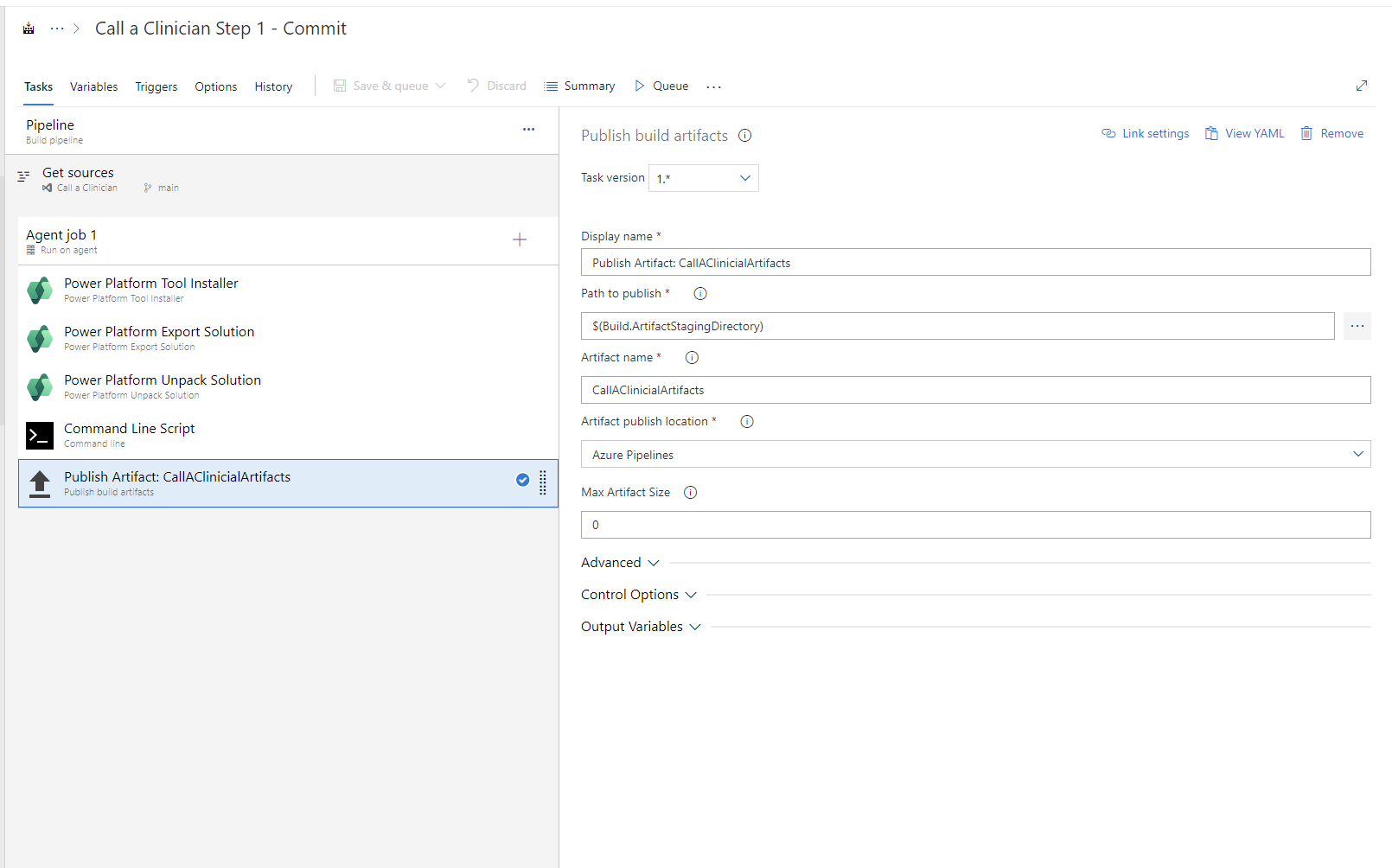Open Link settings
Image resolution: width=1392 pixels, height=868 pixels.
coord(1146,133)
